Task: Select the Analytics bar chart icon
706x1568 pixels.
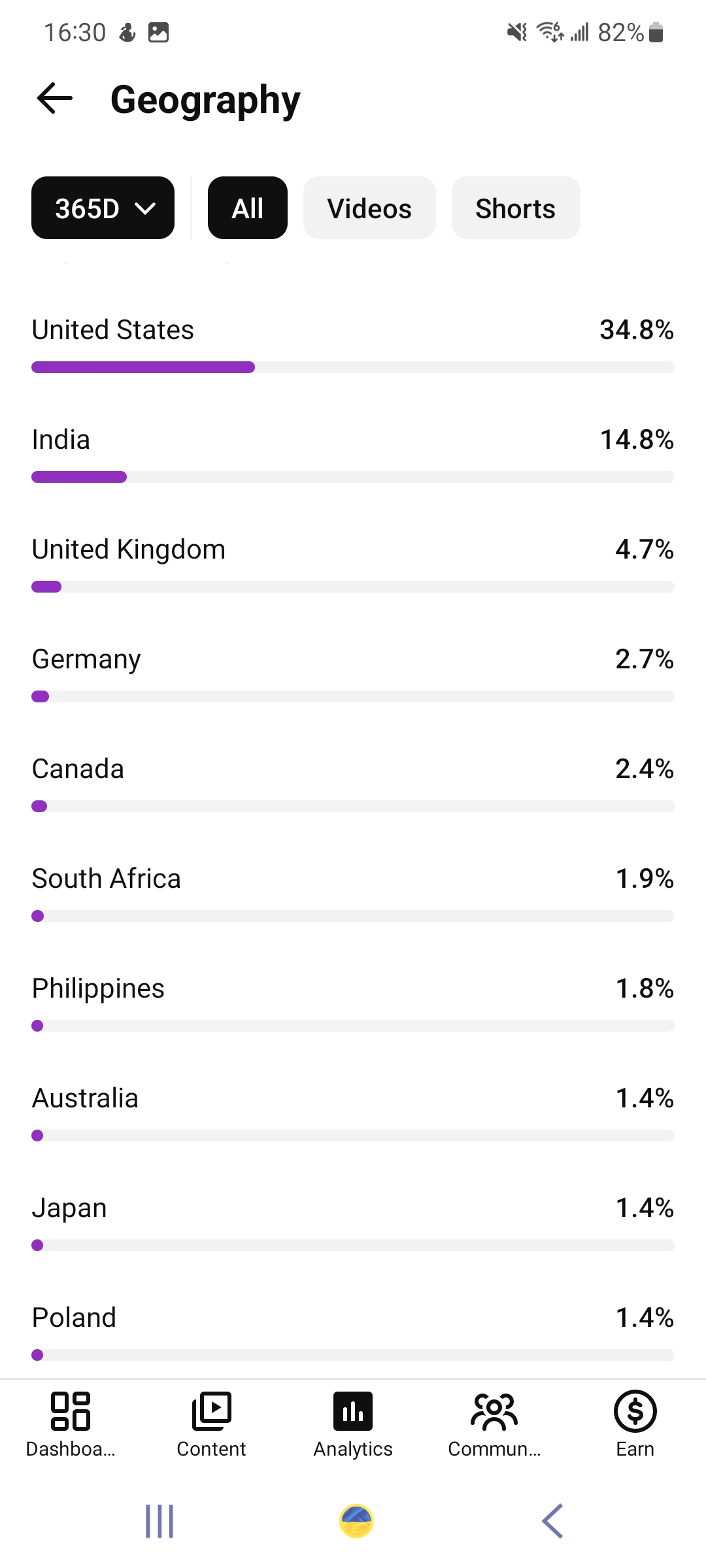Action: [x=353, y=1411]
